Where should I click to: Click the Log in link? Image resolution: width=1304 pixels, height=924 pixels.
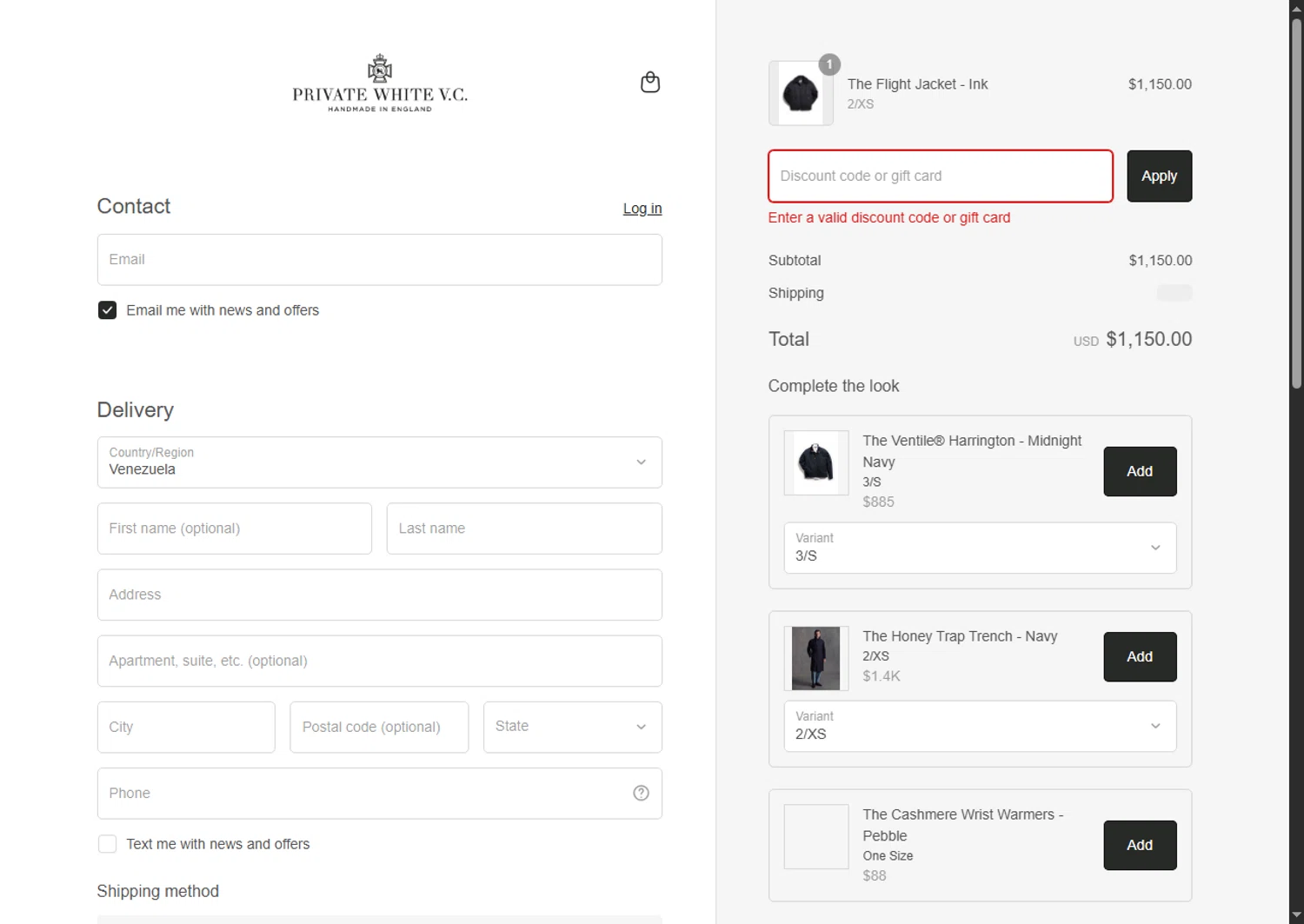point(642,209)
